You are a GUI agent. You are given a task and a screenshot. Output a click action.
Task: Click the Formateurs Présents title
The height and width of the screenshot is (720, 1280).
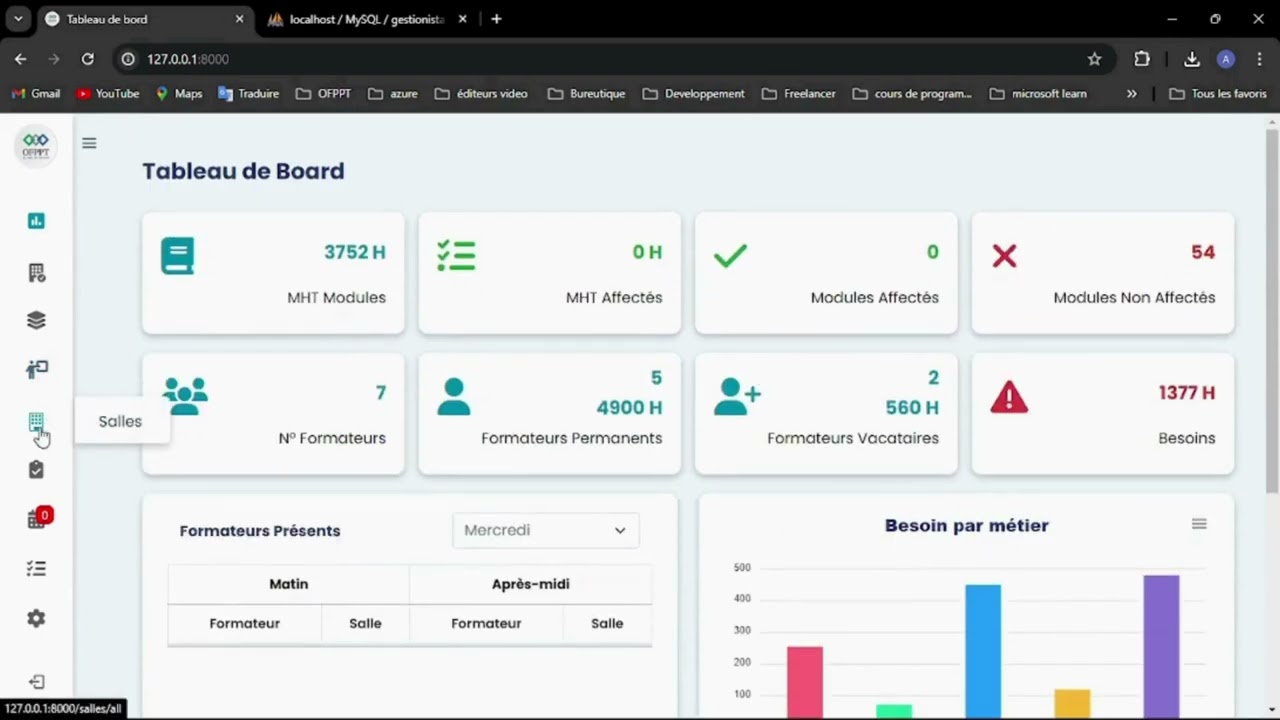(x=260, y=531)
